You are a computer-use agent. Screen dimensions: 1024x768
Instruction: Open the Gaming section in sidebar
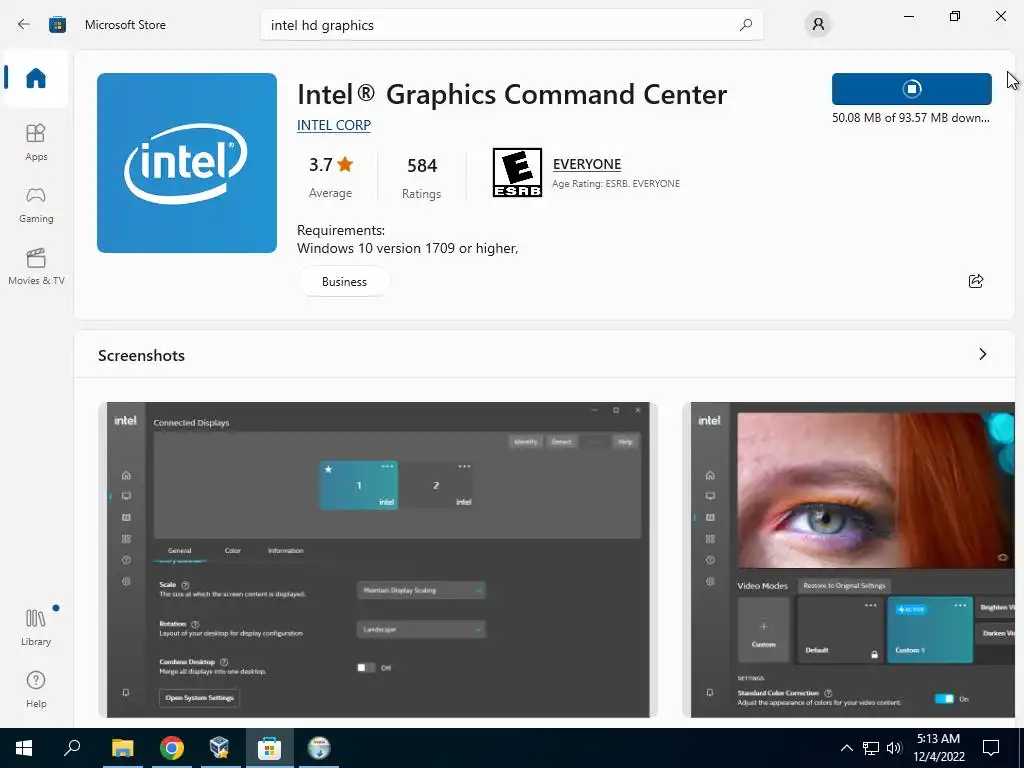tap(36, 204)
